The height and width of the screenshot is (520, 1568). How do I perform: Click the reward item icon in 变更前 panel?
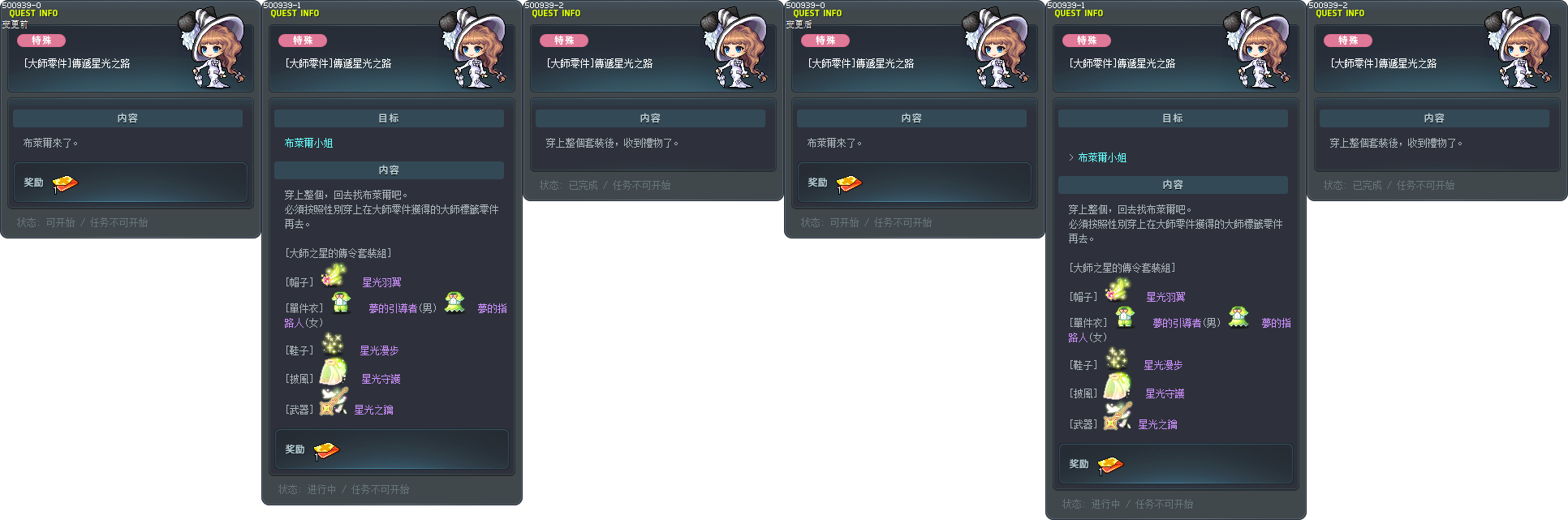click(65, 183)
